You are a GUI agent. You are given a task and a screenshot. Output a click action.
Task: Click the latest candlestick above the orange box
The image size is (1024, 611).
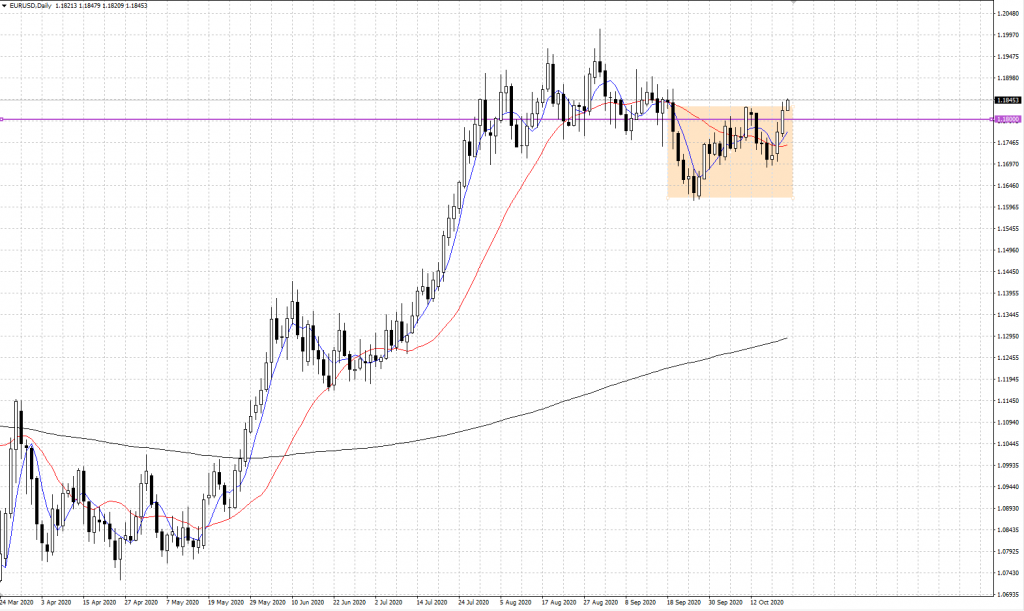(x=788, y=104)
